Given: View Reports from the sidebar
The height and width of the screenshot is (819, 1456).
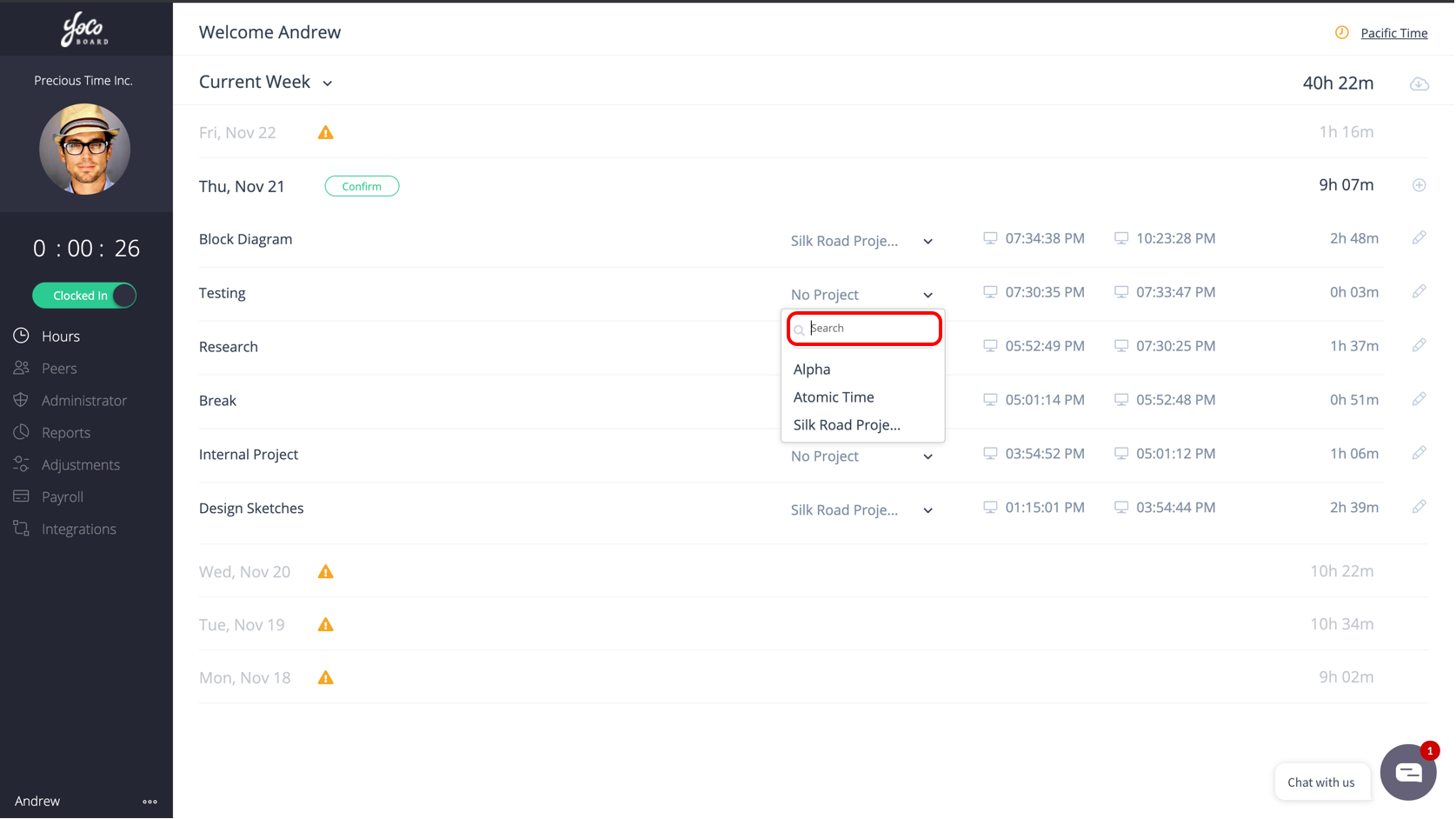Looking at the screenshot, I should point(65,432).
